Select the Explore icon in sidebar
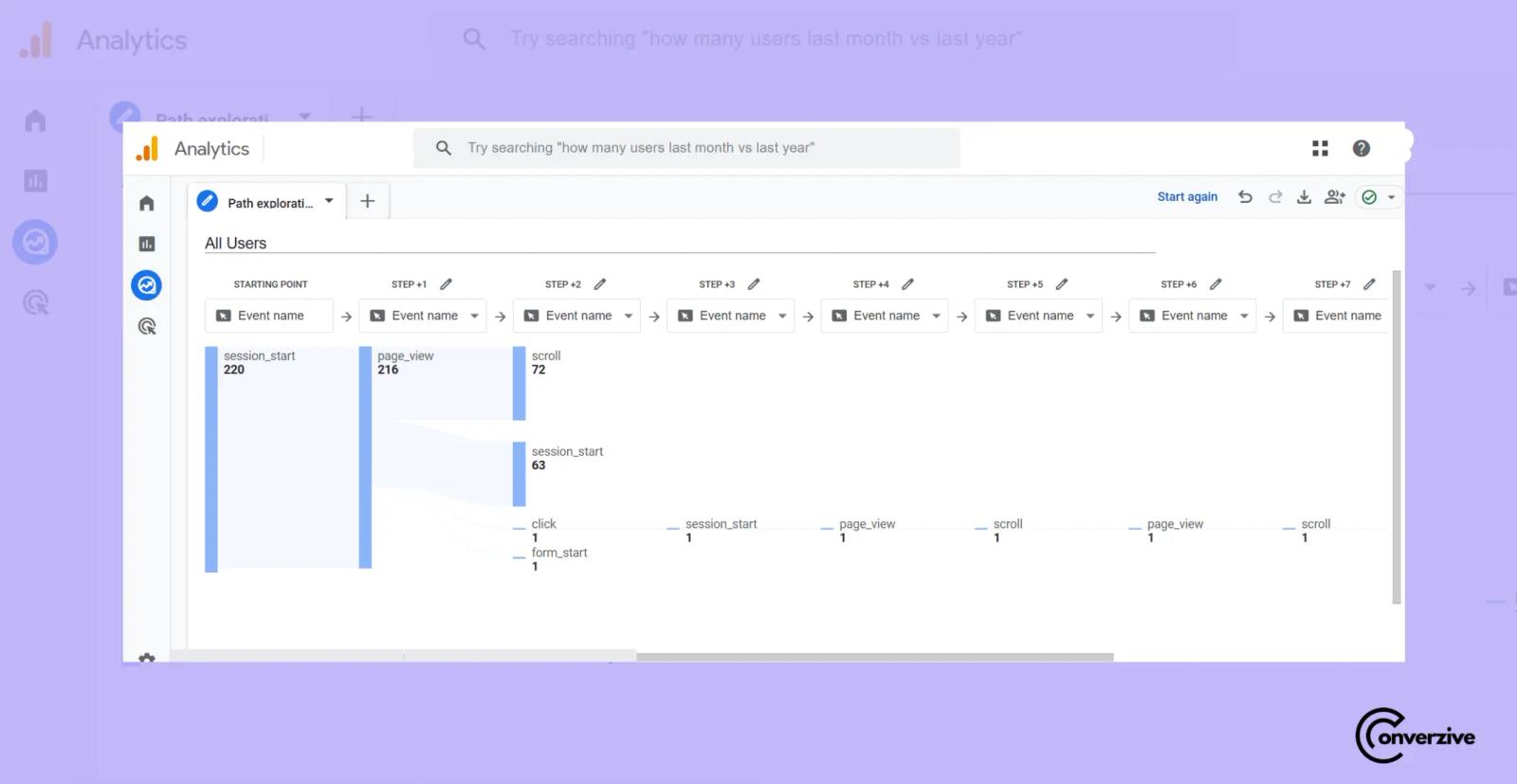The image size is (1517, 784). (147, 285)
